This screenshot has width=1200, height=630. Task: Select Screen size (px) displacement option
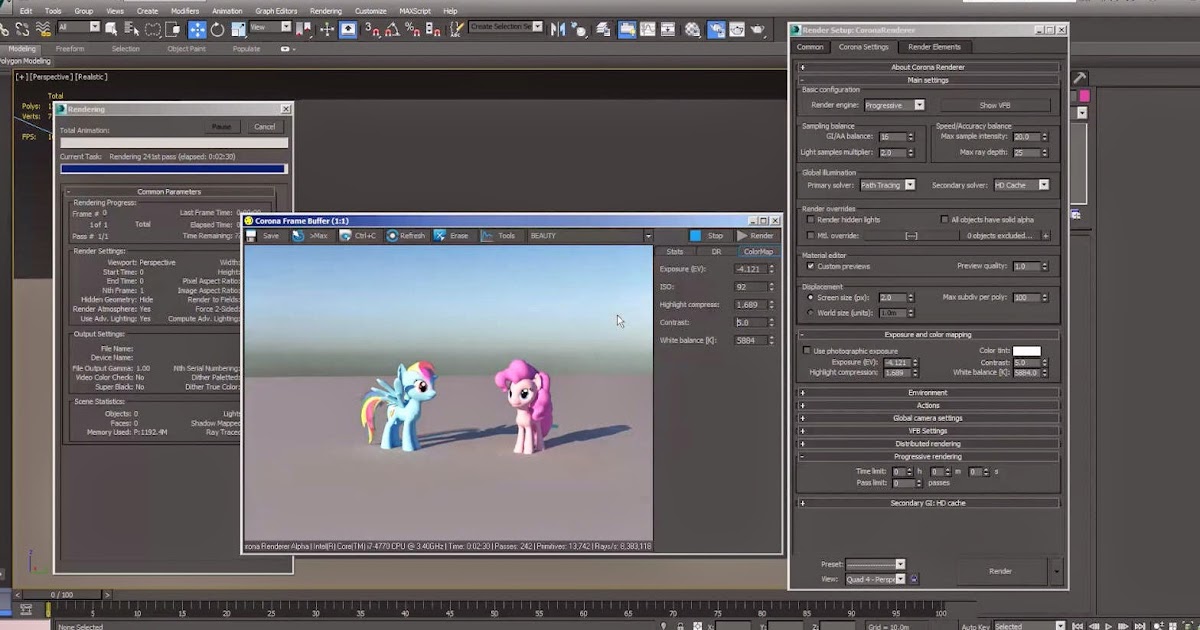pos(810,297)
